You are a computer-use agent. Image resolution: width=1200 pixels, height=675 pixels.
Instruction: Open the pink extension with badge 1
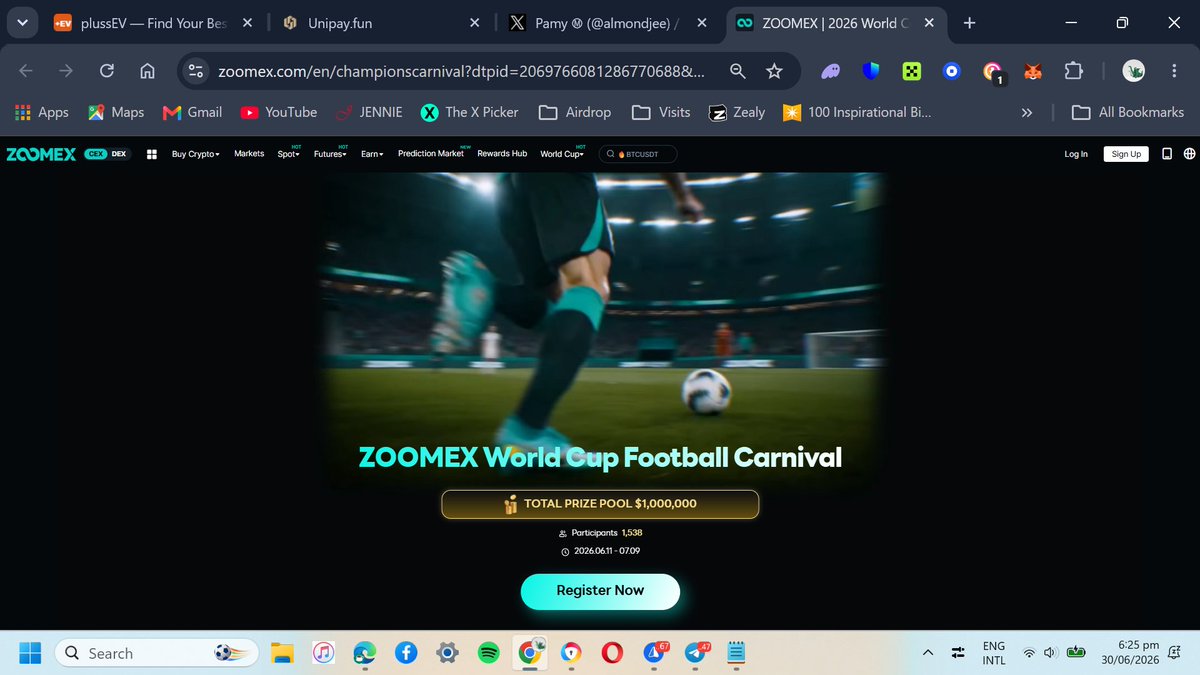(993, 71)
